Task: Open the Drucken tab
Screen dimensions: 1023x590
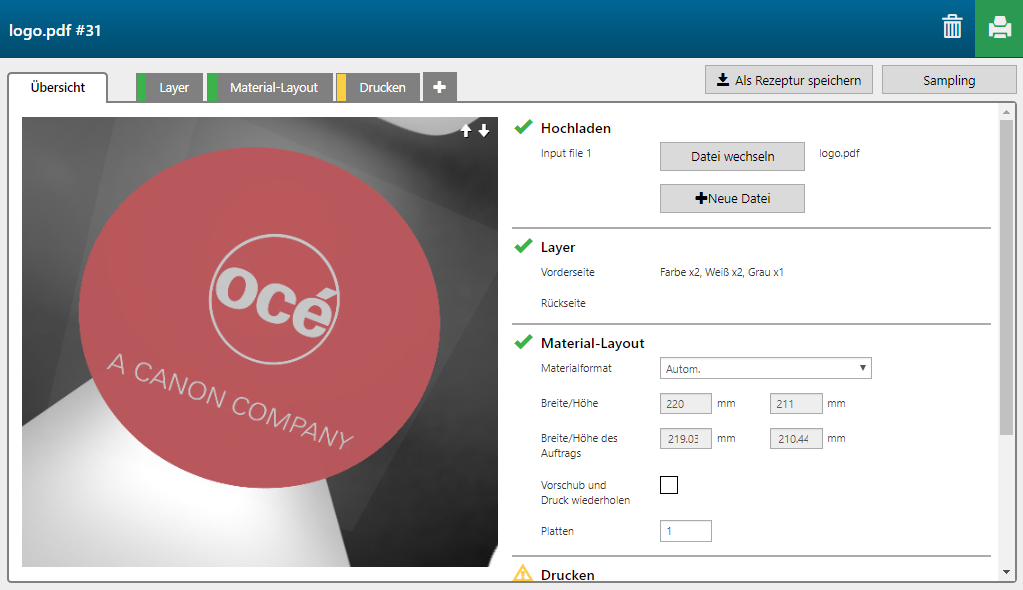Action: (x=378, y=87)
